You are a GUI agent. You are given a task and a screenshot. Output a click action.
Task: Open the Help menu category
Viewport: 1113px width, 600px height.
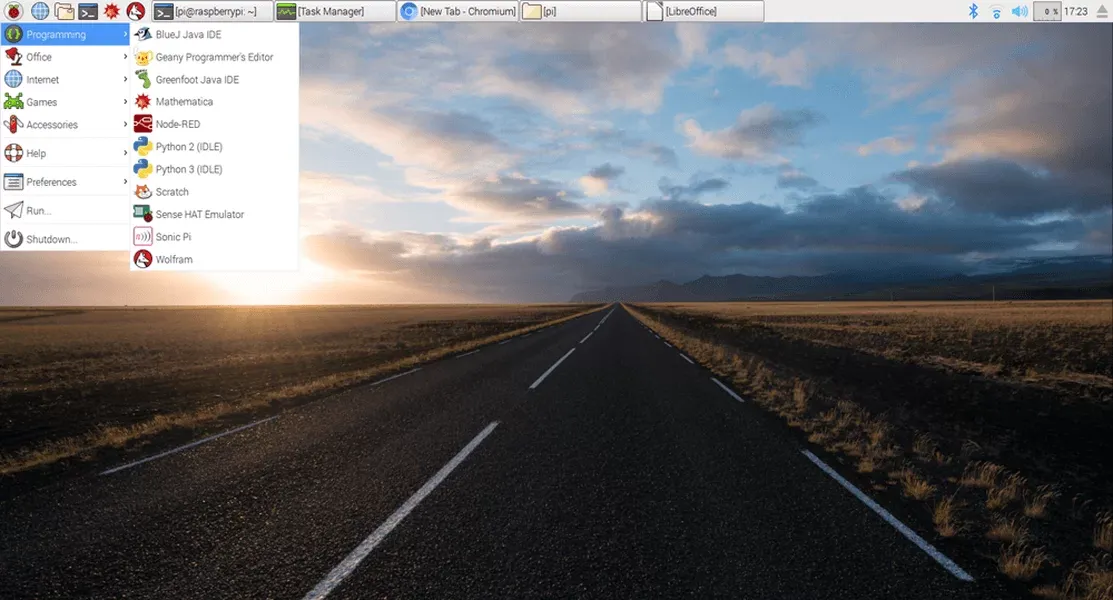click(x=65, y=153)
